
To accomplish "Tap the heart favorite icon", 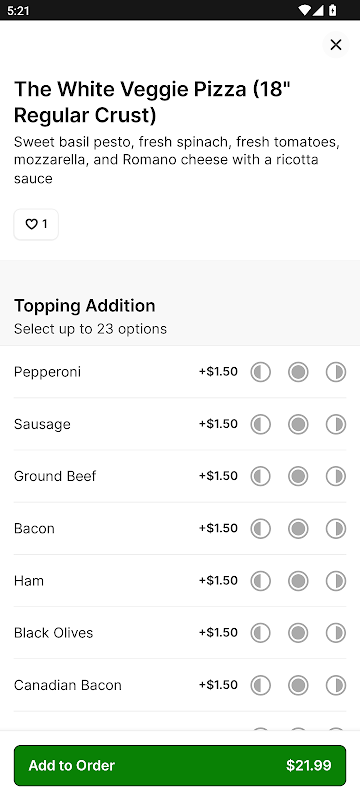I will click(x=32, y=224).
